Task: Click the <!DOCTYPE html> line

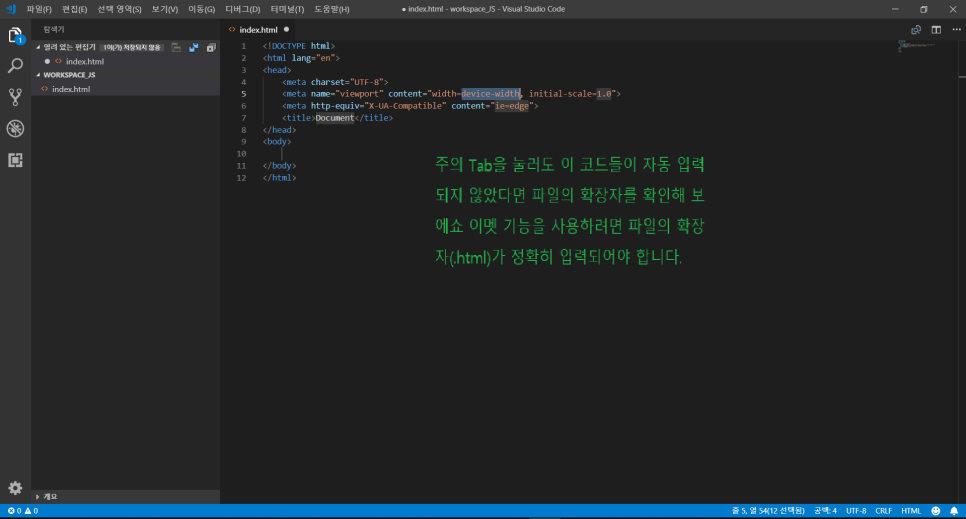Action: tap(299, 46)
